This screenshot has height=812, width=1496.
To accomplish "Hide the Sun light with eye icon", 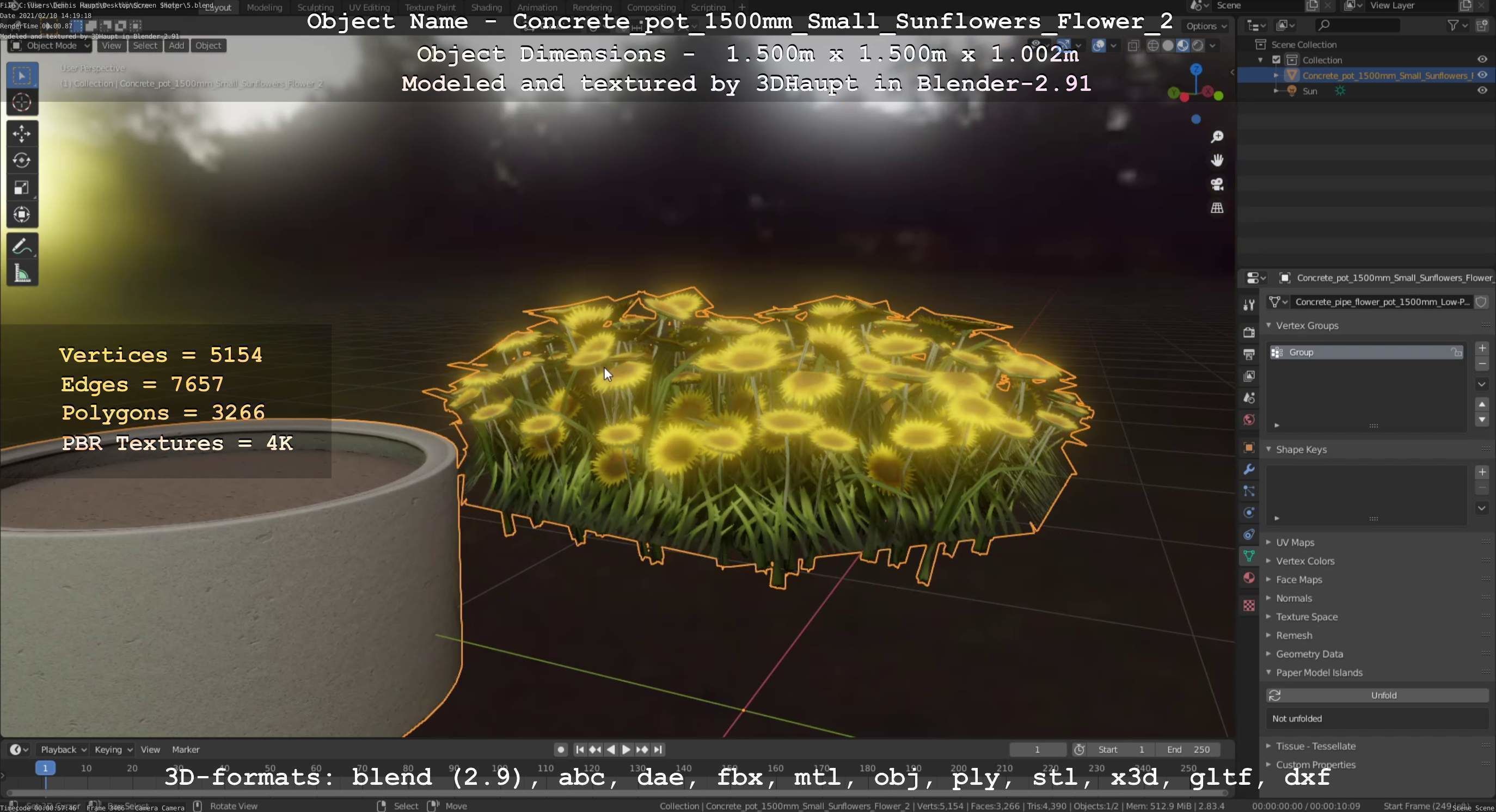I will pos(1482,90).
